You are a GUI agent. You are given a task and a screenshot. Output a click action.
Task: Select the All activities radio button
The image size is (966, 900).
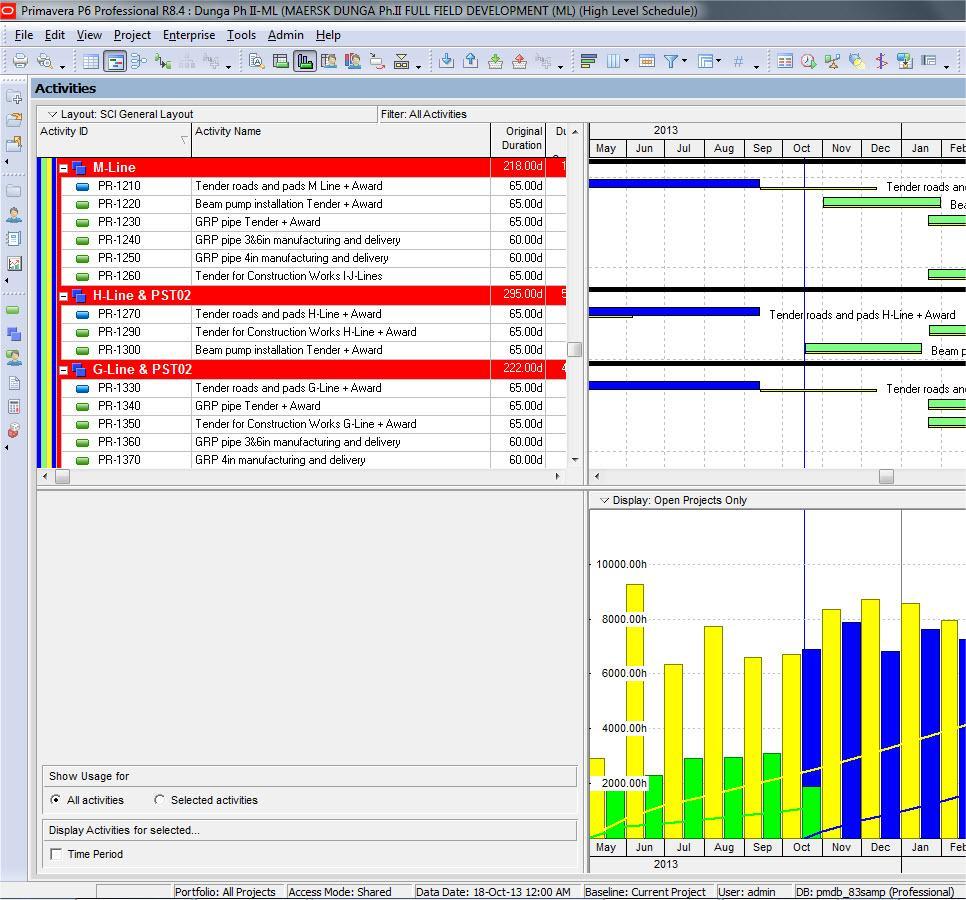tap(55, 800)
